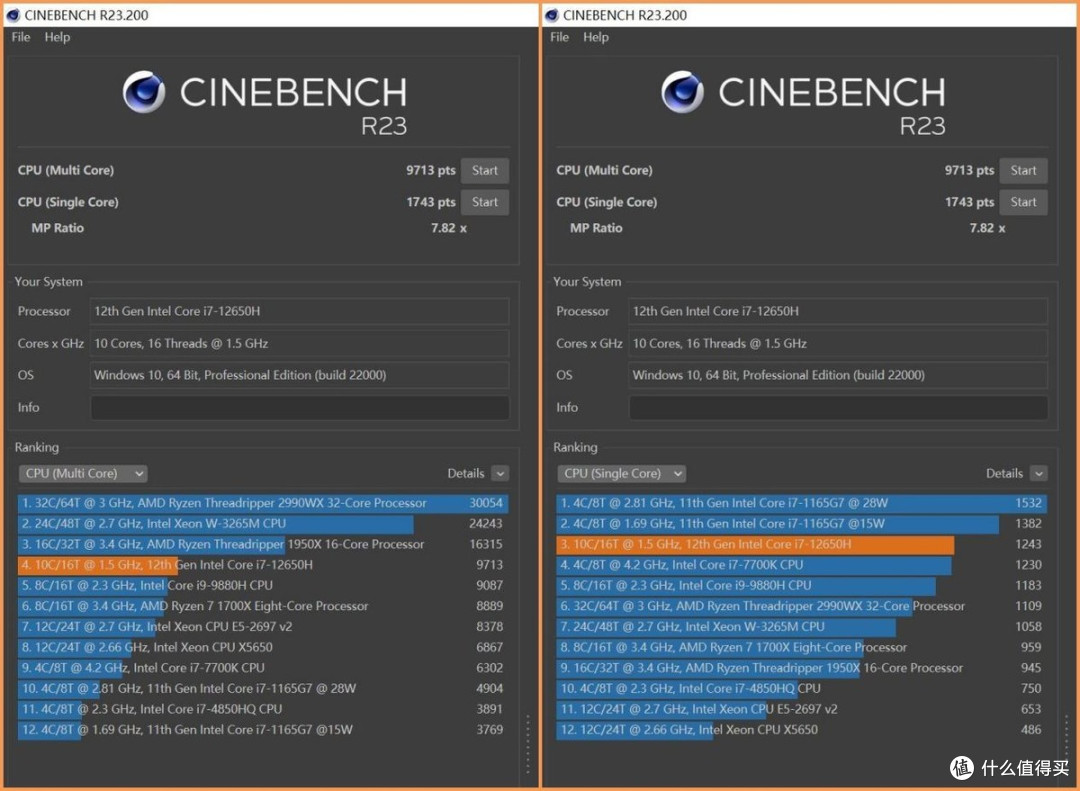Screen dimensions: 1080x791
Task: Open the CPU (Single Core) ranking dropdown
Action: click(622, 473)
